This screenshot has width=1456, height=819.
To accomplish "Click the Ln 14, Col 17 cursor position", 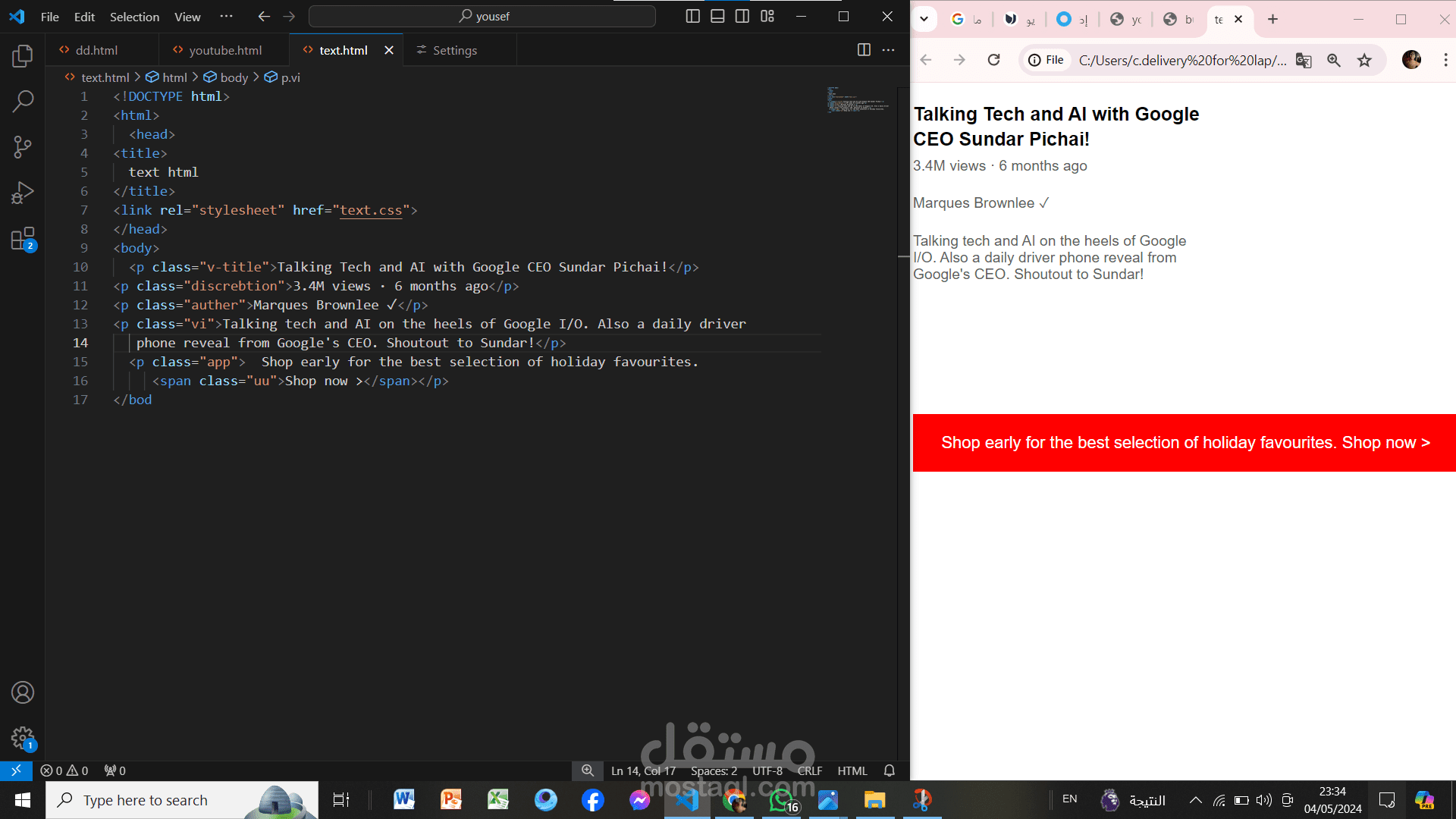I will click(643, 770).
